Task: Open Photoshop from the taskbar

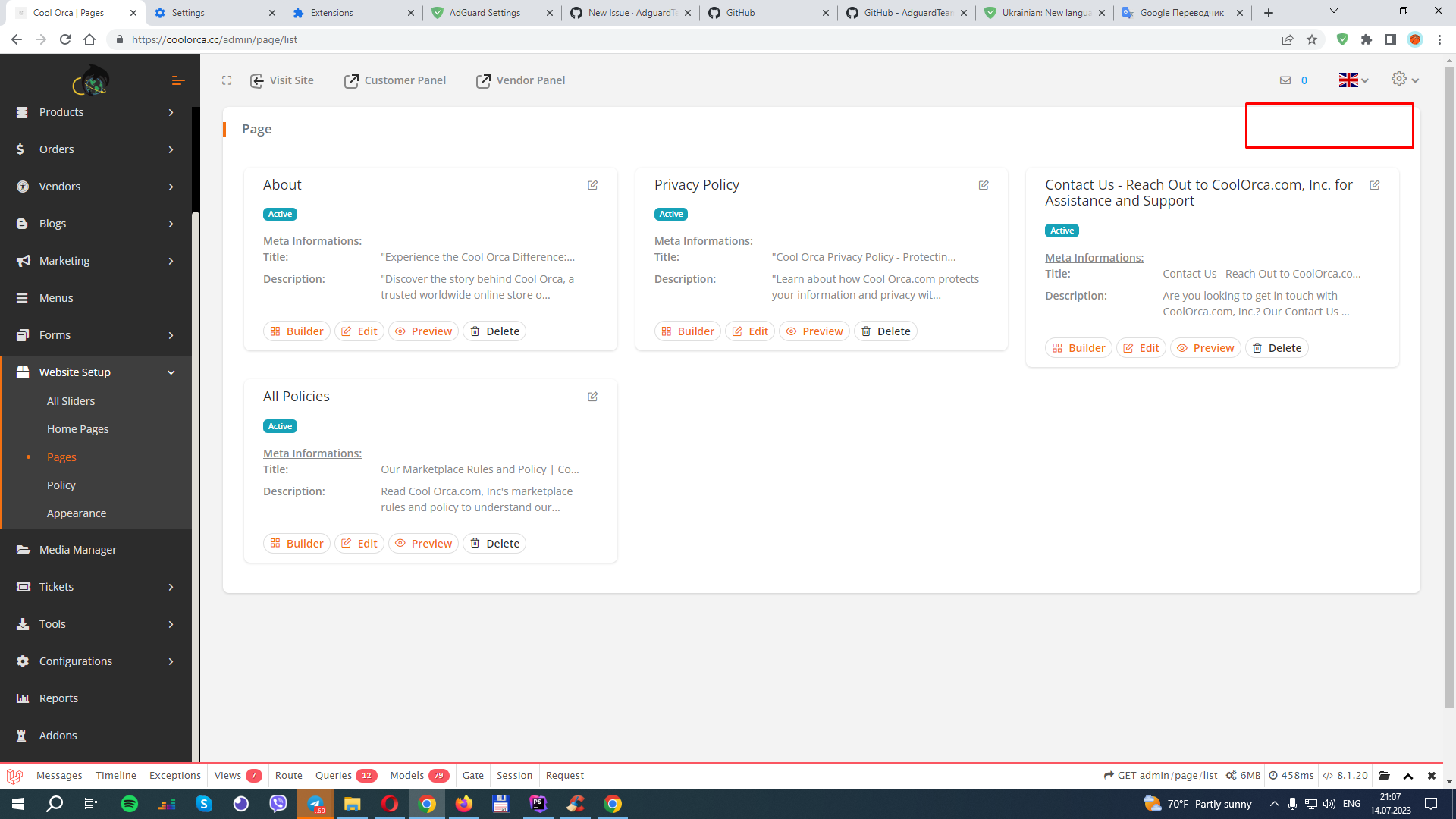Action: (x=538, y=803)
